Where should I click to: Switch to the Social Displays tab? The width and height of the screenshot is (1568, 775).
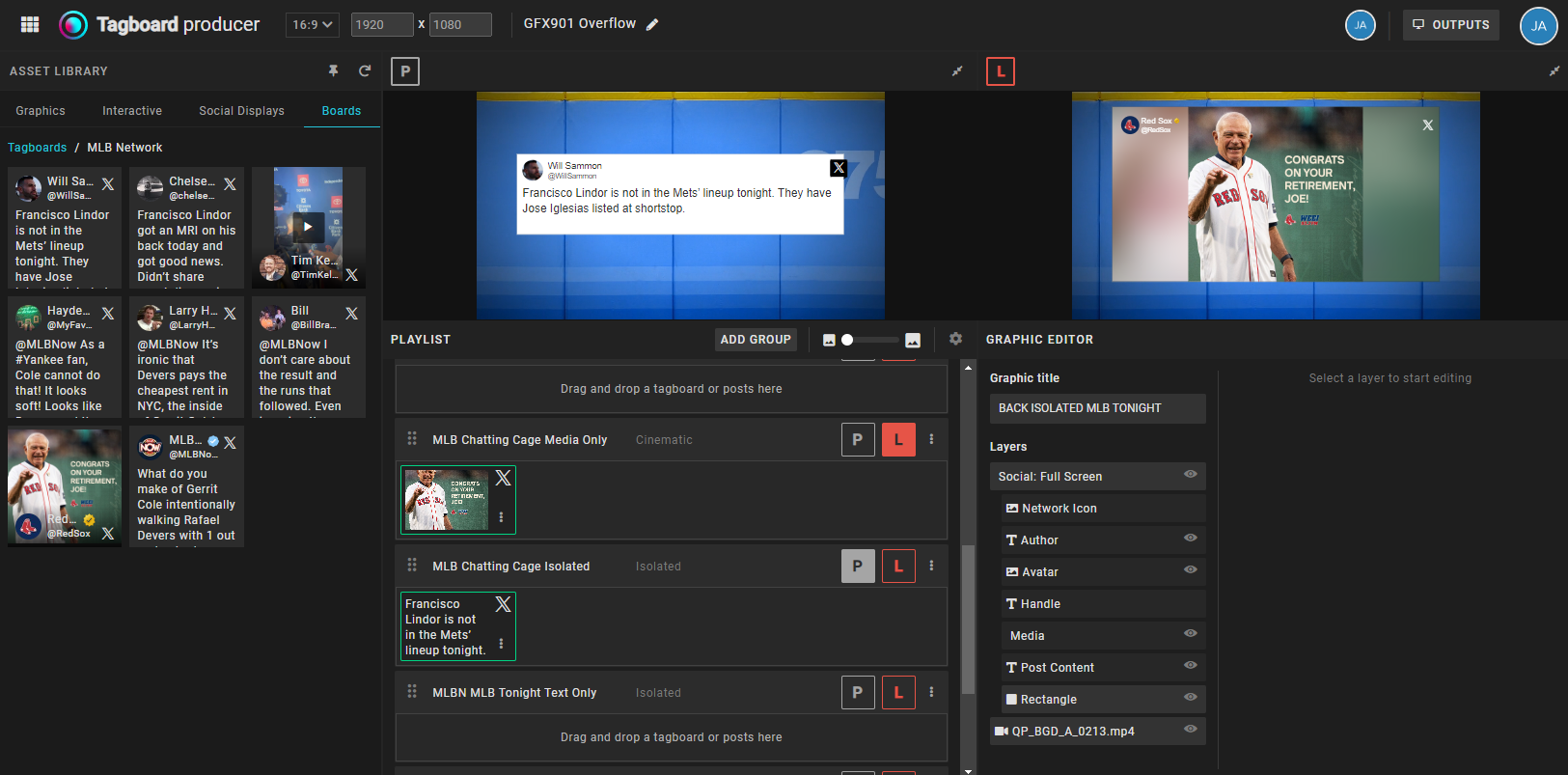[x=241, y=111]
